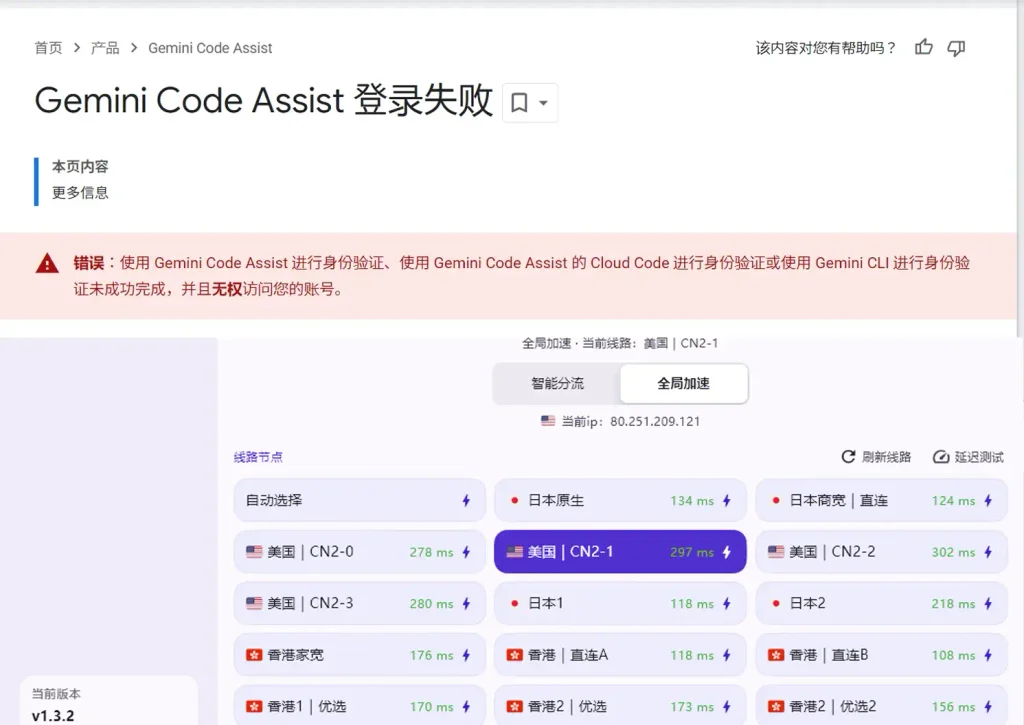
Task: Select the 美国 | CN2-2 node
Action: (881, 552)
